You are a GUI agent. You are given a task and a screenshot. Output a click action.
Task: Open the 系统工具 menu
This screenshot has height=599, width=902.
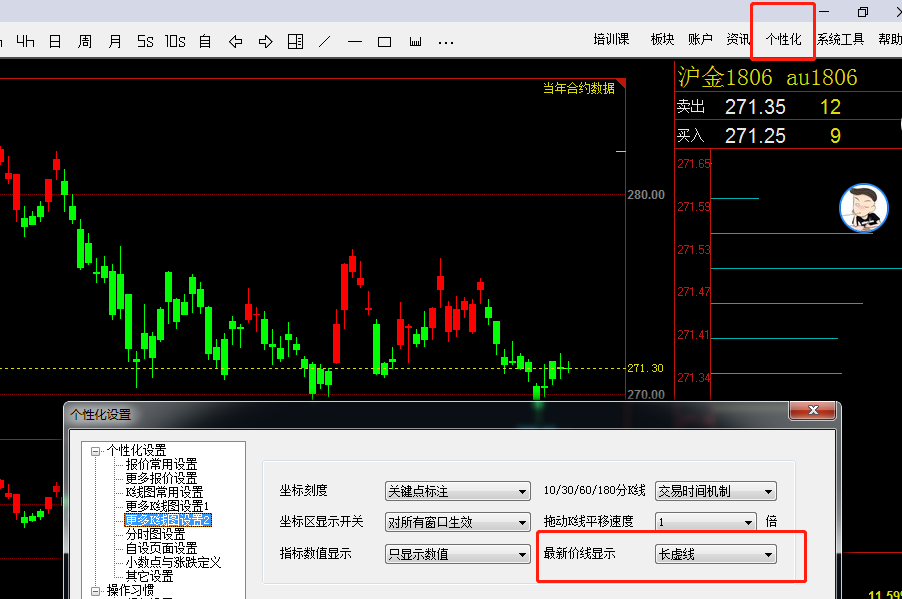pyautogui.click(x=840, y=39)
